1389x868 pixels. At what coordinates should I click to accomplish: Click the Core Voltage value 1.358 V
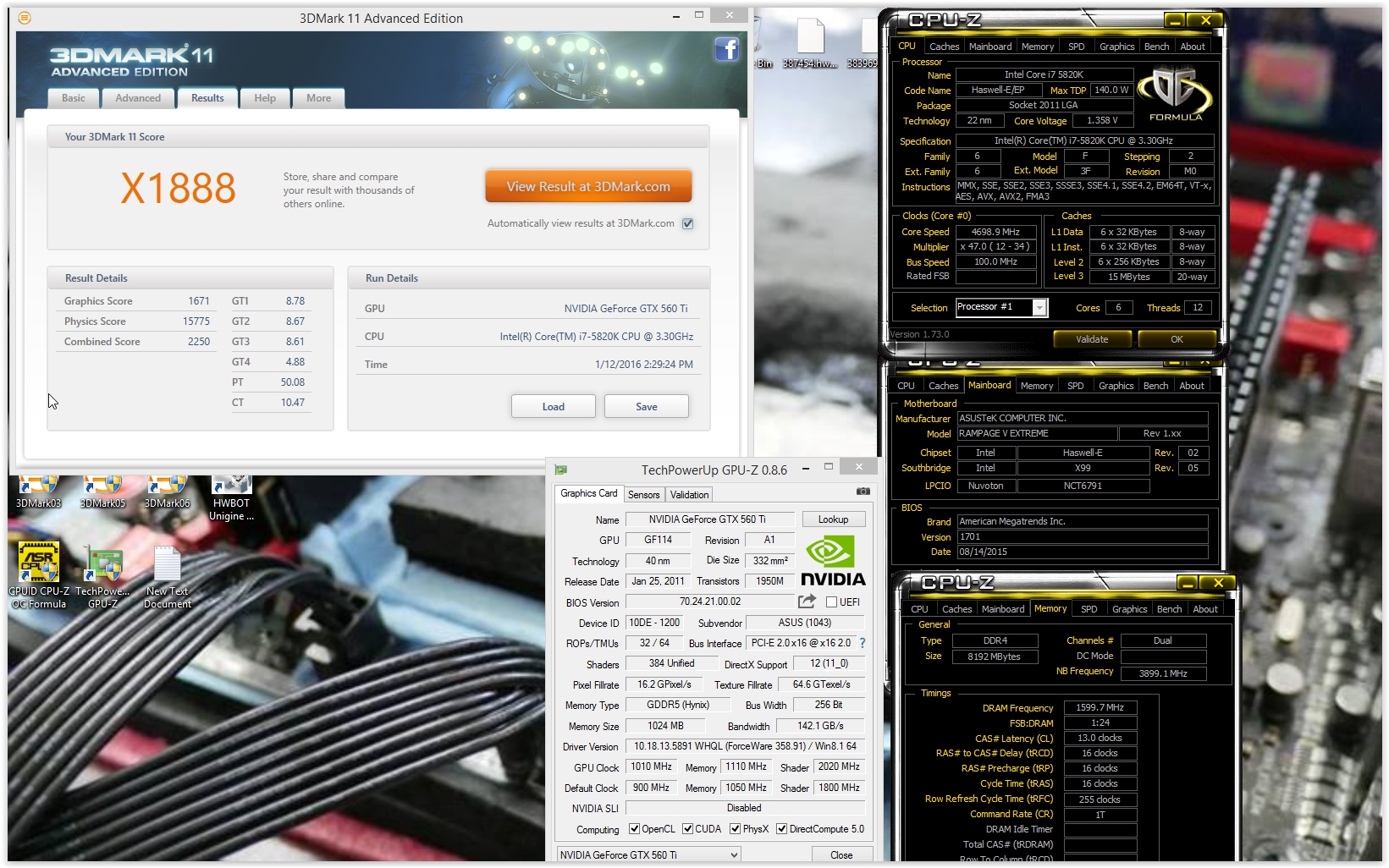click(1102, 120)
